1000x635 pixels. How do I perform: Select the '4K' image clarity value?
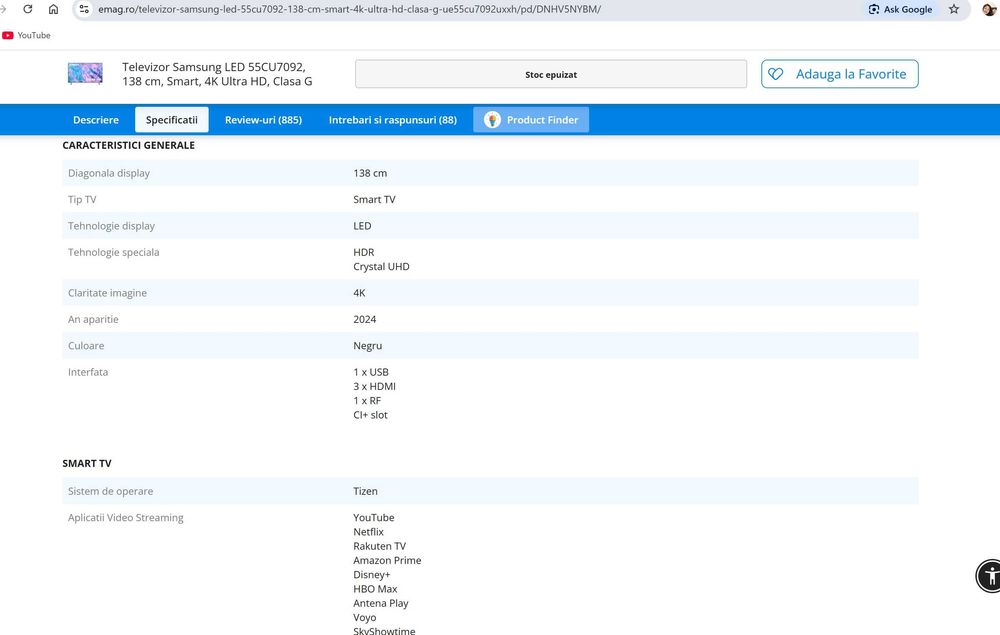359,293
